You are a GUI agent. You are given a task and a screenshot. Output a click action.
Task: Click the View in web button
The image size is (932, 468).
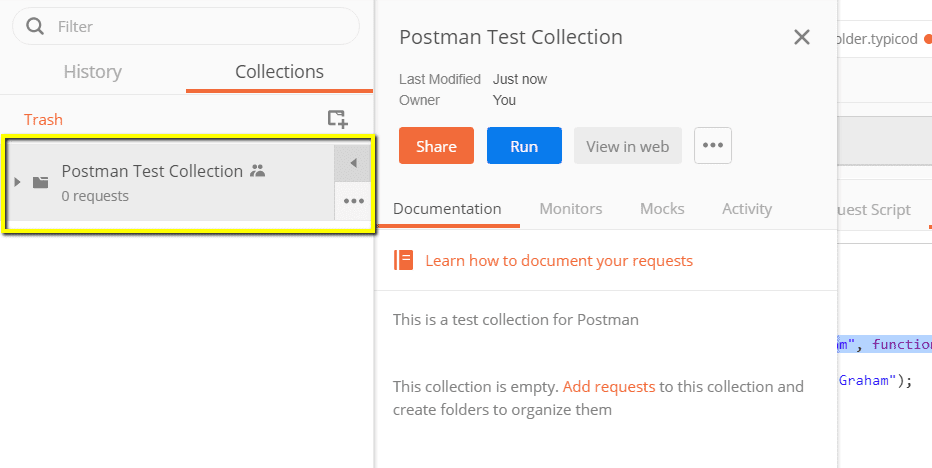[x=627, y=146]
